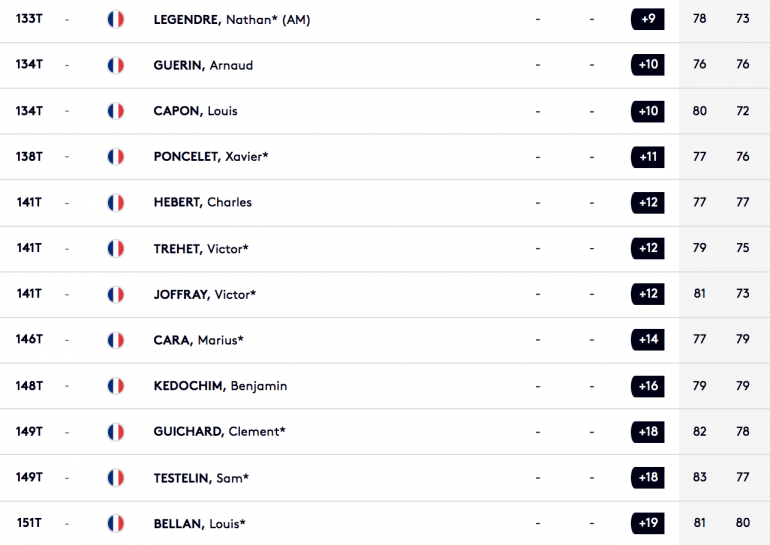
Task: Click the +9 score badge for LEGENDRE
Action: 648,19
